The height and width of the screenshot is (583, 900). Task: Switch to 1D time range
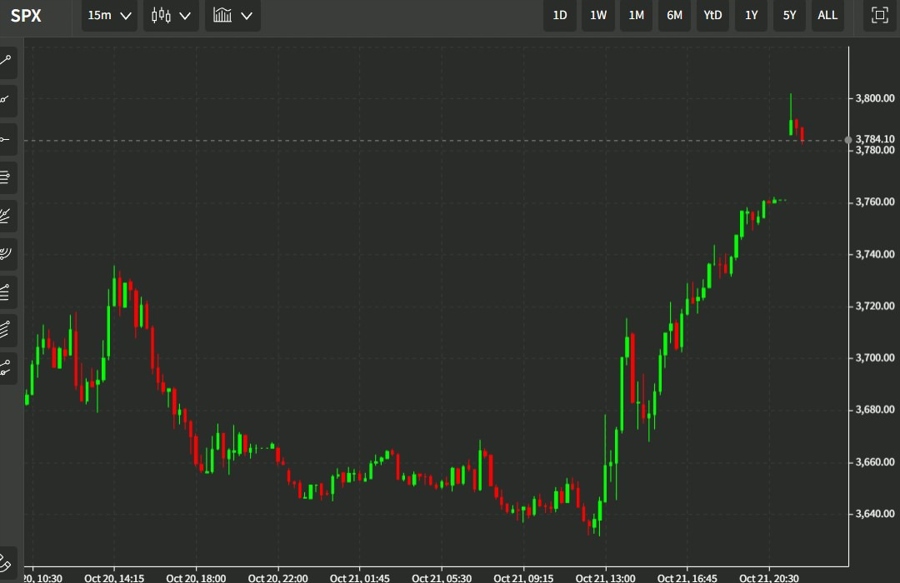[x=560, y=15]
